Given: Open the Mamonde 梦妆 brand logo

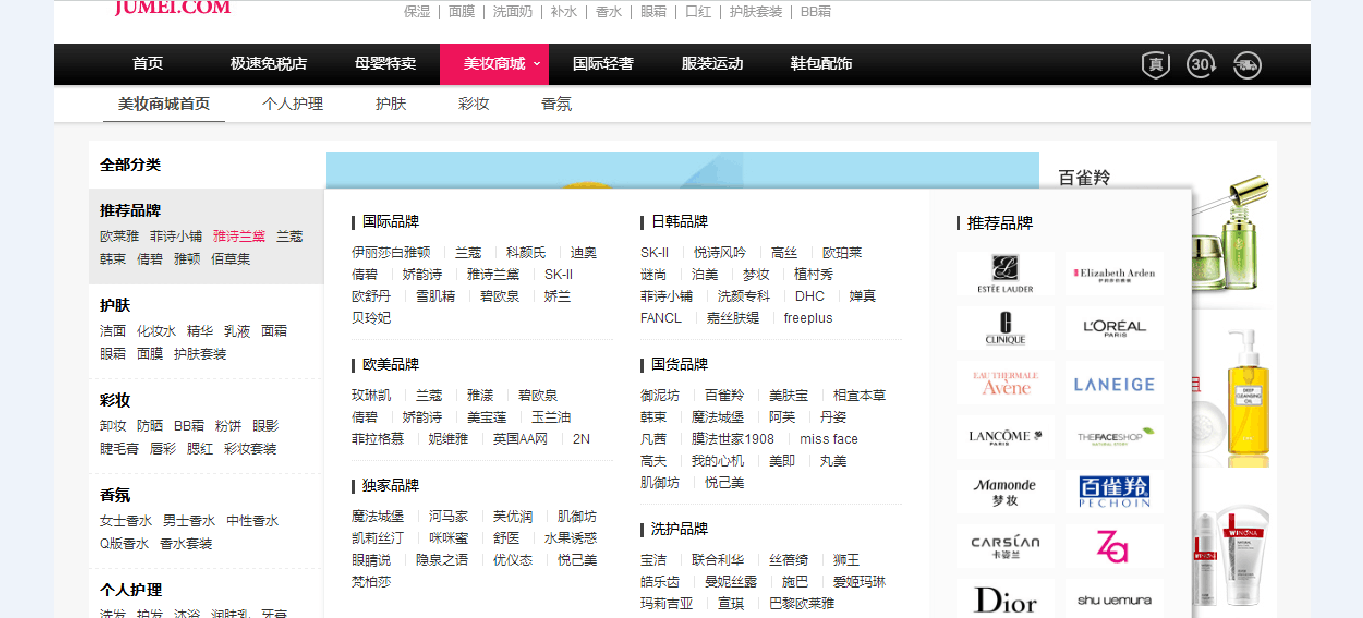Looking at the screenshot, I should pos(1005,492).
